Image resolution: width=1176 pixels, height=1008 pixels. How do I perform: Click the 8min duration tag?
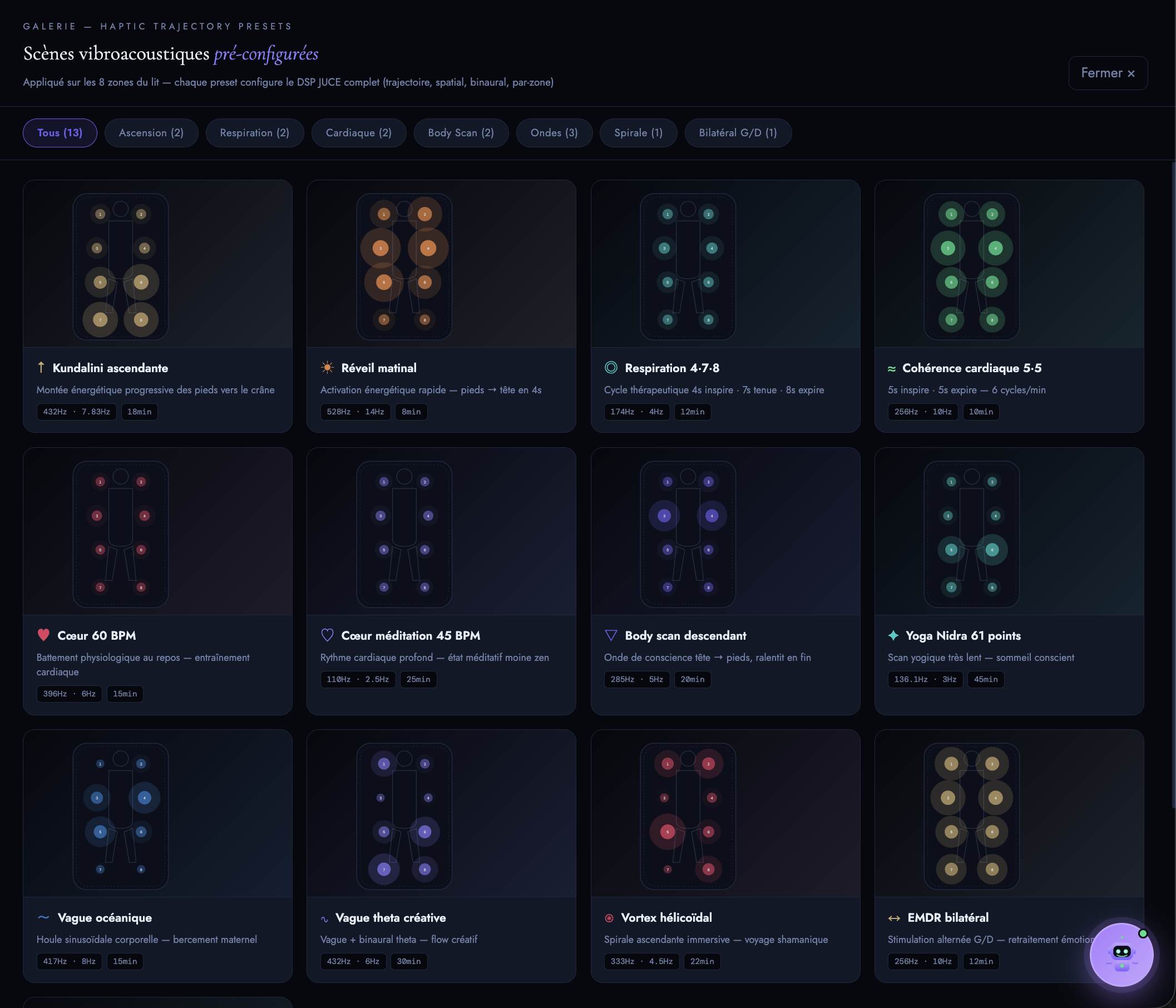411,412
